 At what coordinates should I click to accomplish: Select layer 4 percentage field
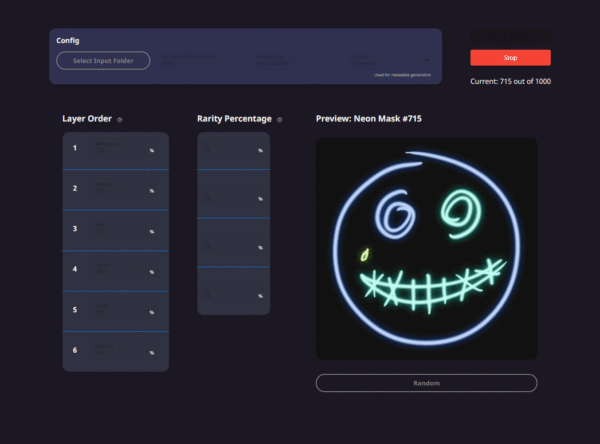tap(125, 269)
